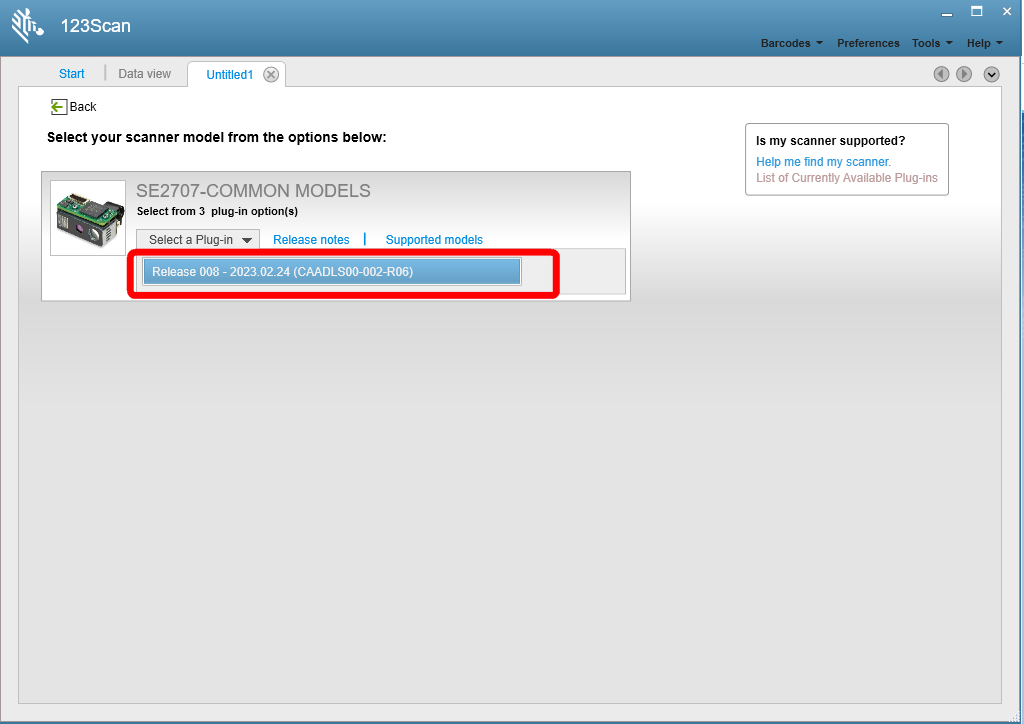Screen dimensions: 1024x724
Task: Click the Zebra logo icon
Action: coord(27,25)
